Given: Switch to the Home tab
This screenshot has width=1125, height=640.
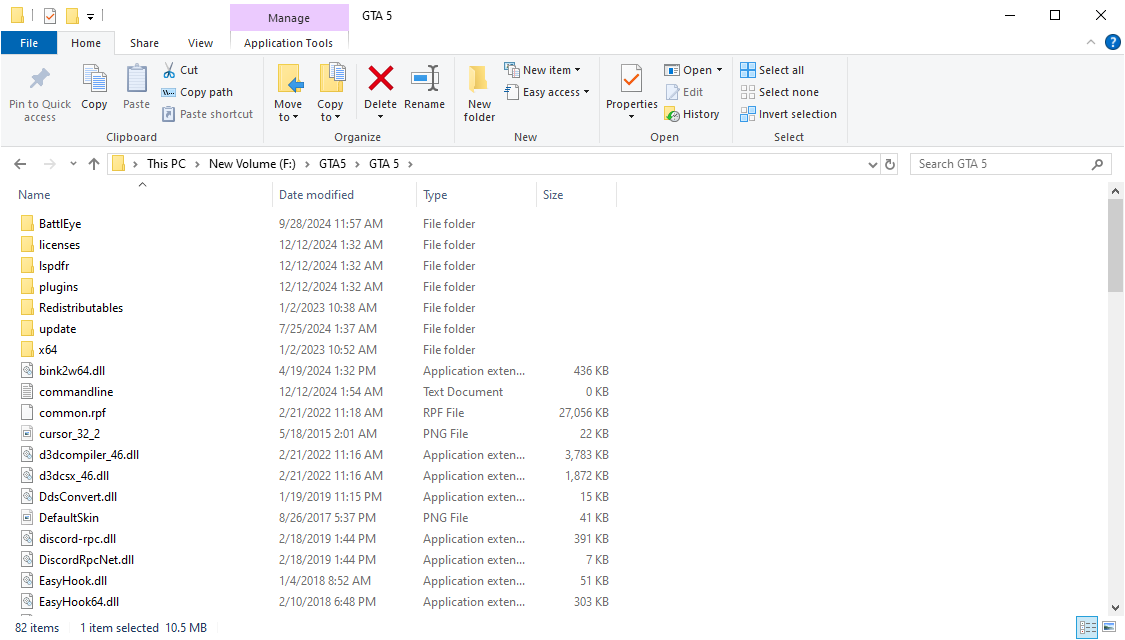Looking at the screenshot, I should tap(86, 43).
